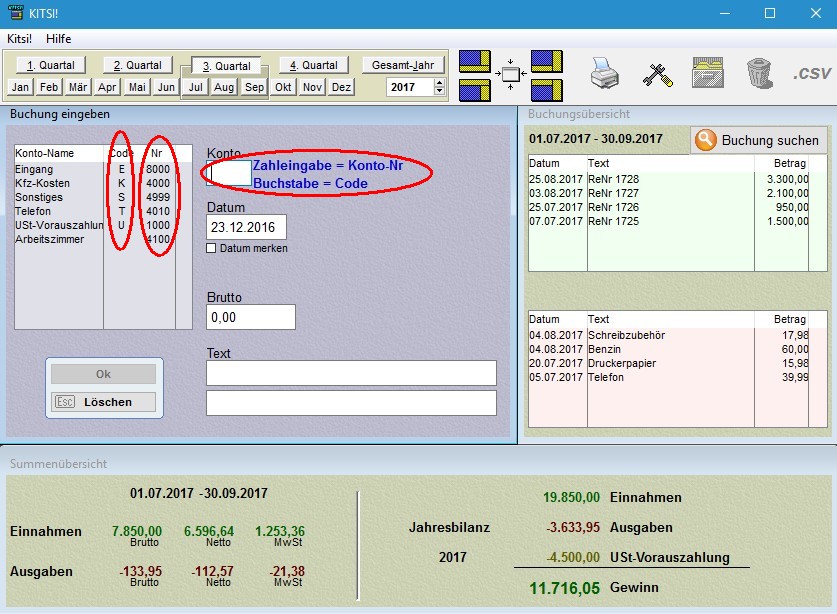Open the file archive drawer icon
The height and width of the screenshot is (614, 837).
[x=708, y=73]
